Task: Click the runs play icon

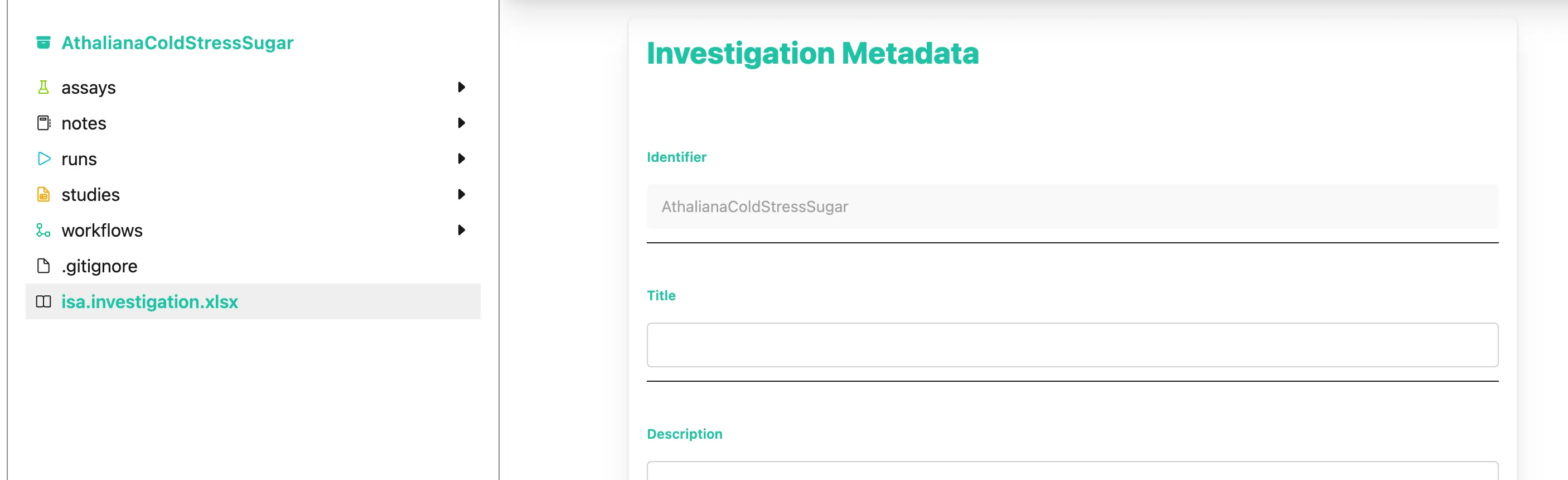Action: click(x=44, y=159)
